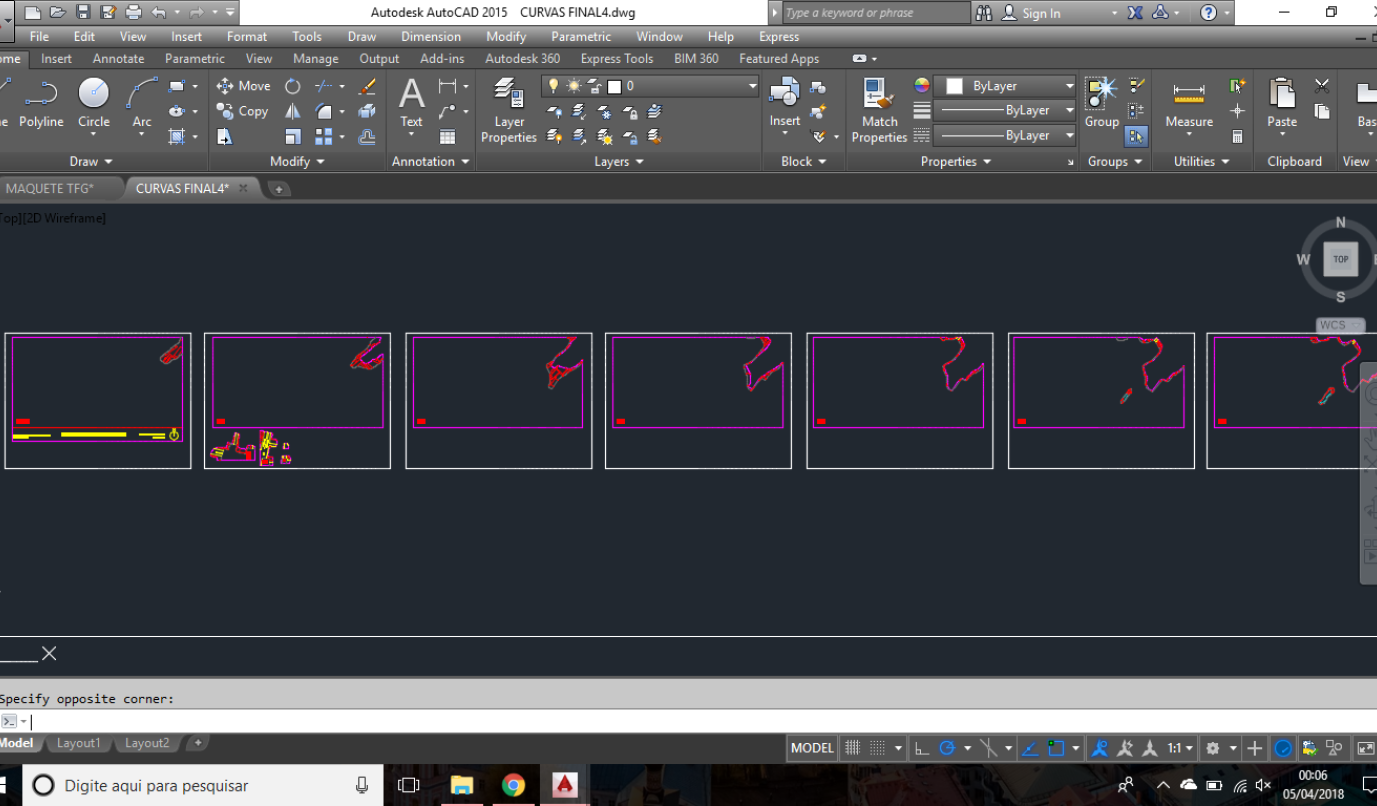Expand the Properties panel dropdown
Image resolution: width=1377 pixels, height=806 pixels.
point(956,161)
